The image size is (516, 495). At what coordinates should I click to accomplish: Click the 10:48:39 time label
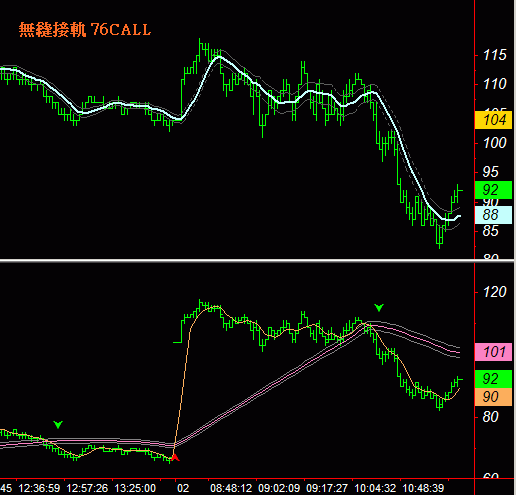pyautogui.click(x=423, y=488)
